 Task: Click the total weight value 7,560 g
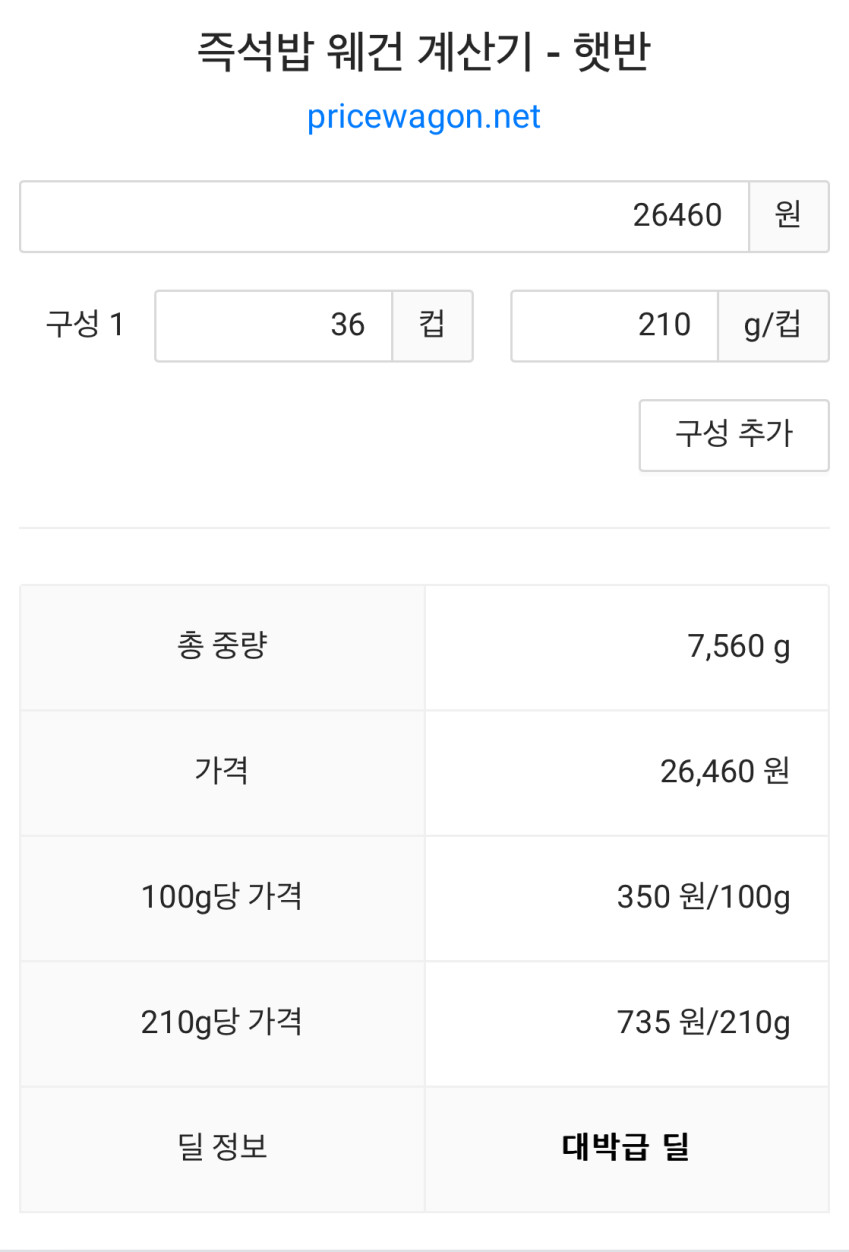pyautogui.click(x=738, y=647)
